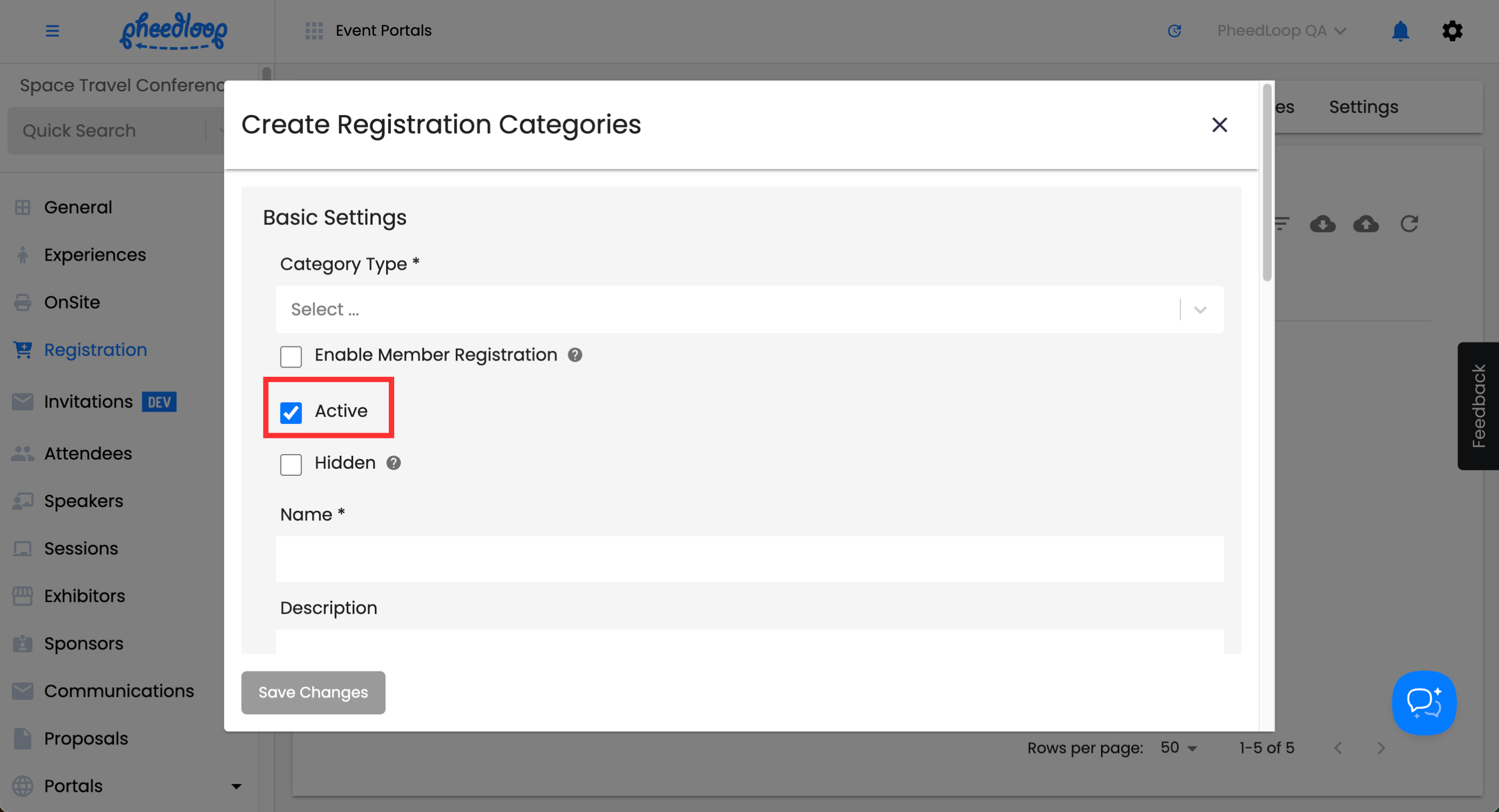Open OnSite in the sidebar

[72, 303]
